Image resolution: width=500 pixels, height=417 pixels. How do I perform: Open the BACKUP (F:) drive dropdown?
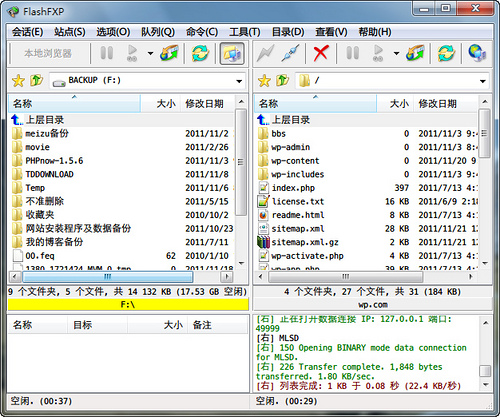[239, 81]
